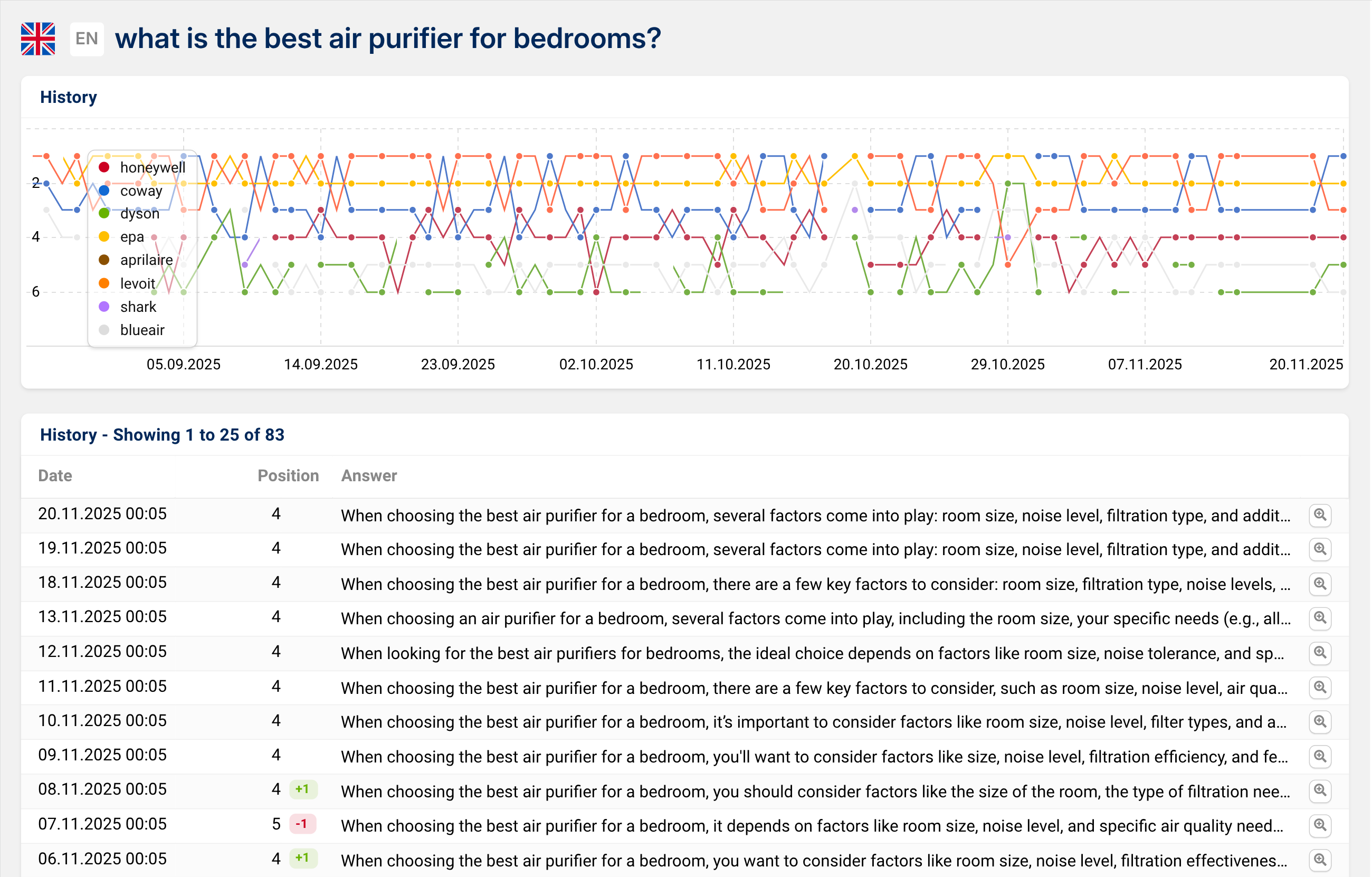Open full answer for 20.11.2025 row

pos(1319,515)
